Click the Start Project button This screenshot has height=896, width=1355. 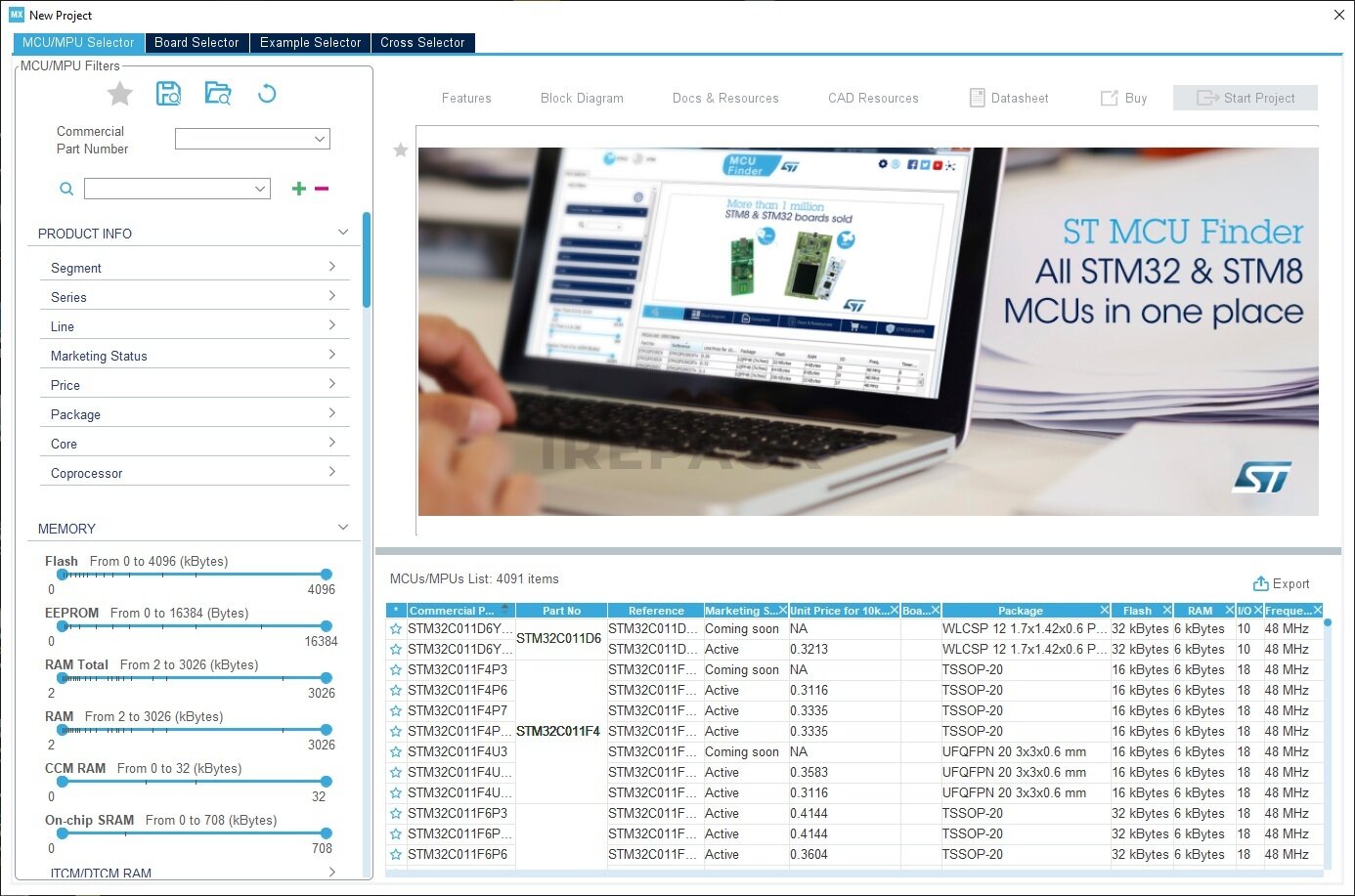(1245, 98)
